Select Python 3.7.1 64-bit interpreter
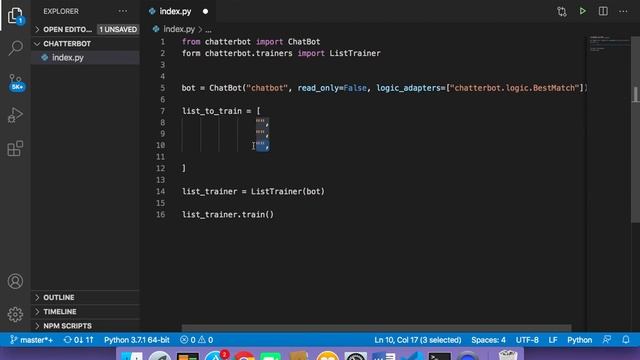The width and height of the screenshot is (640, 360). point(136,340)
